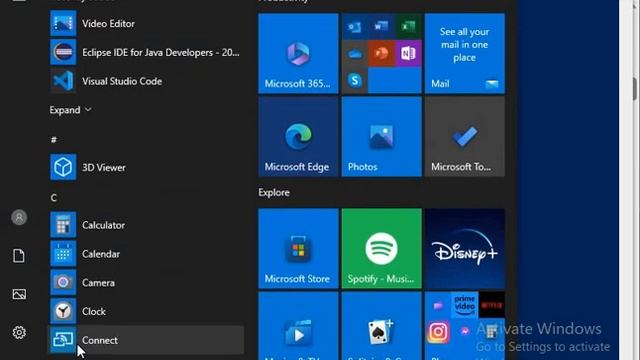Viewport: 640px width, 360px height.
Task: Open the Camera app
Action: click(x=146, y=282)
